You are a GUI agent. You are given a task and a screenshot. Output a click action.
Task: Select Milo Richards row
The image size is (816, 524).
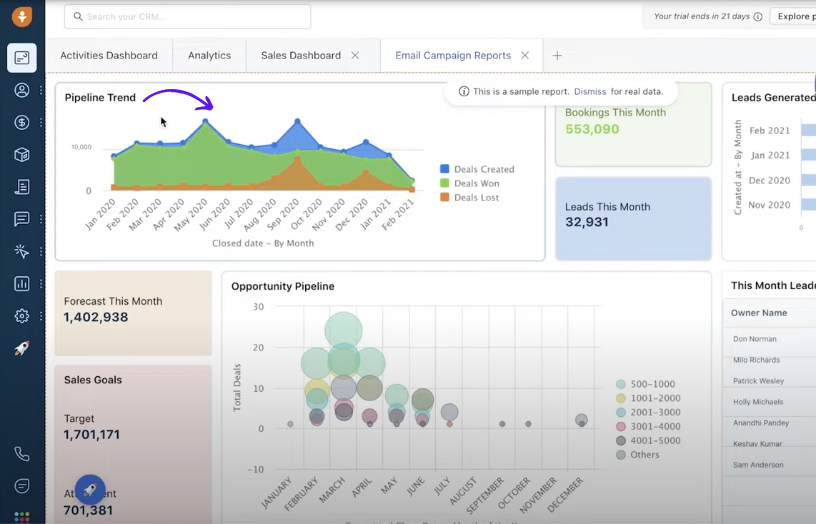769,360
